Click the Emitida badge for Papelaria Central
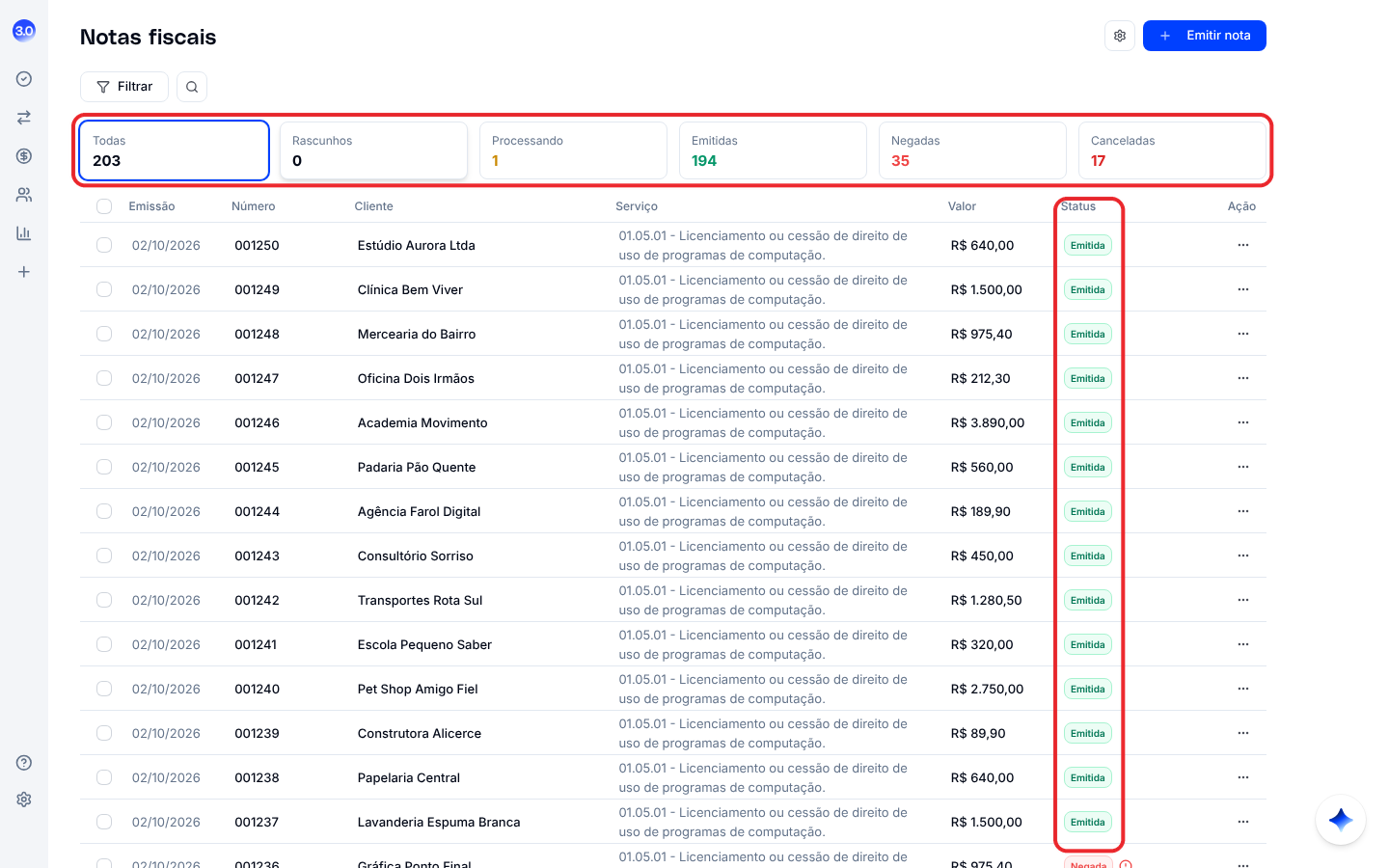1389x868 pixels. coord(1088,777)
